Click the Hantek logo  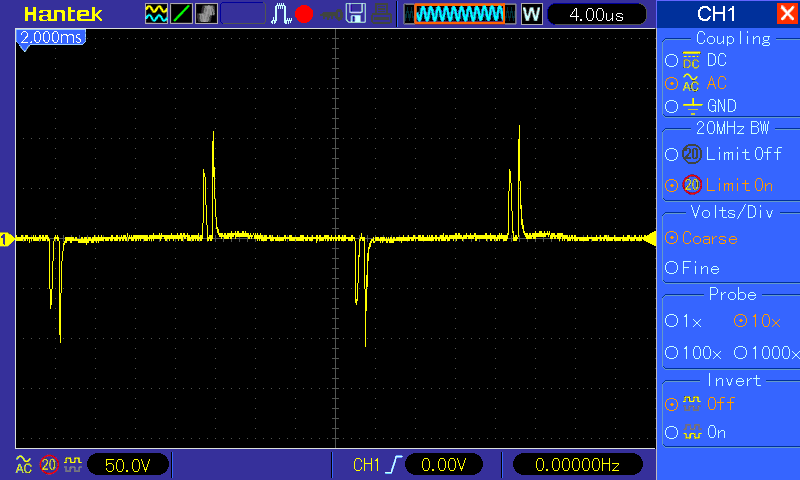(63, 14)
